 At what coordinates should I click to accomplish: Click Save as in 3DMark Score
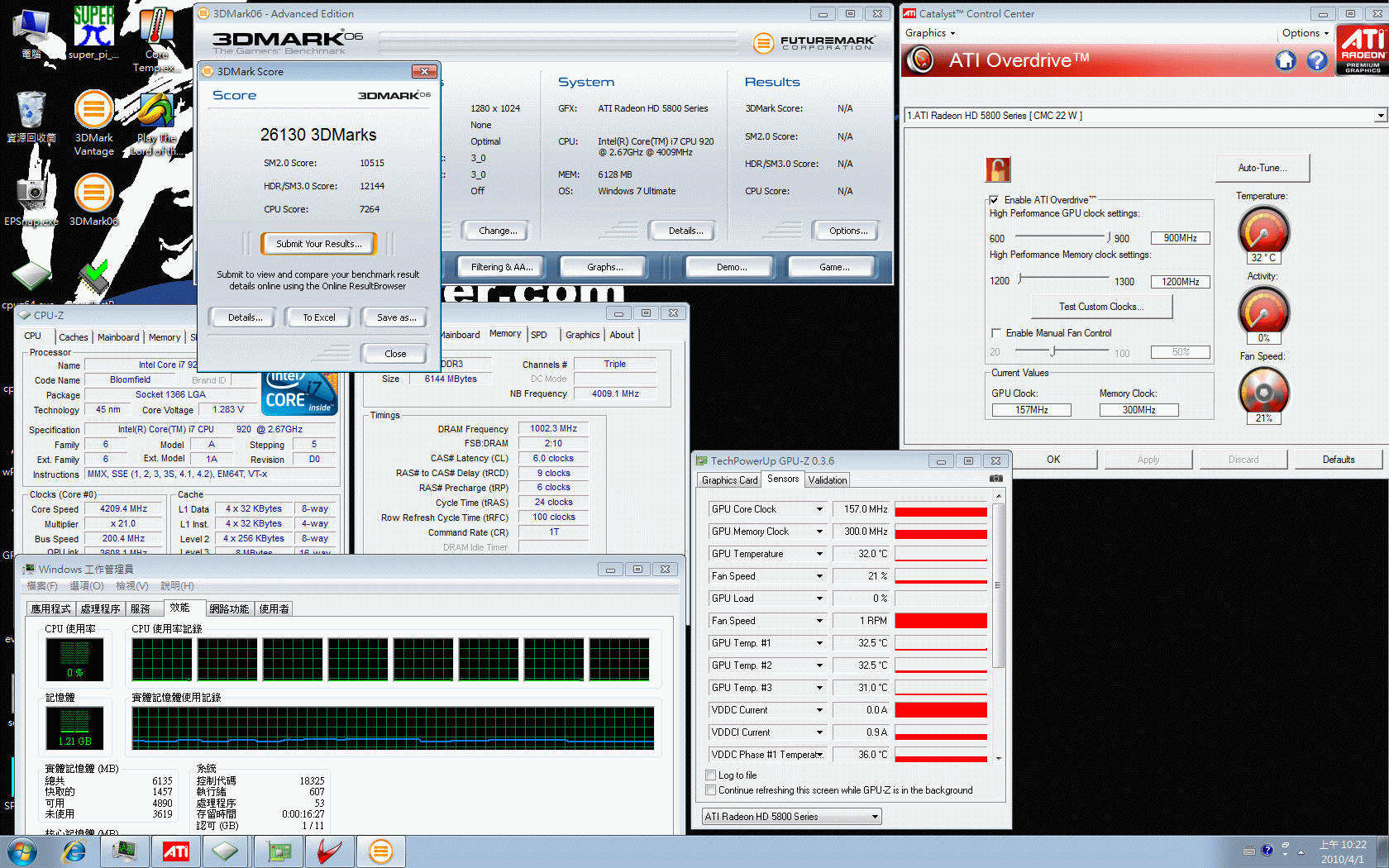(396, 317)
